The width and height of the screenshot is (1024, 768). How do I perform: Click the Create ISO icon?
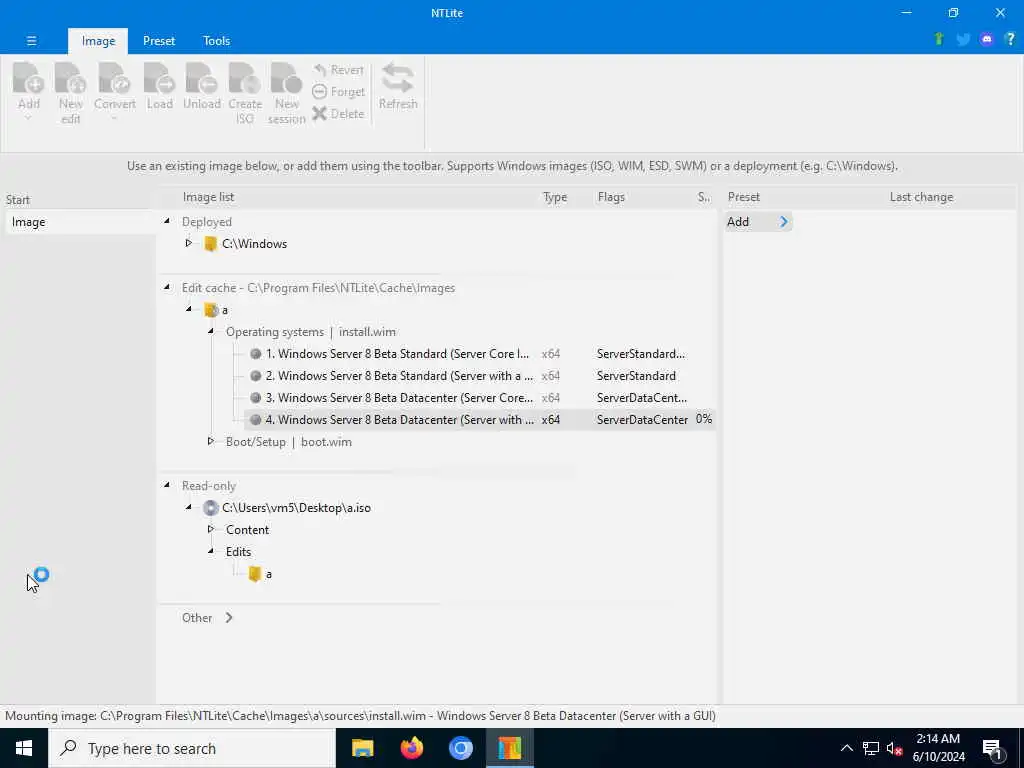pyautogui.click(x=245, y=78)
